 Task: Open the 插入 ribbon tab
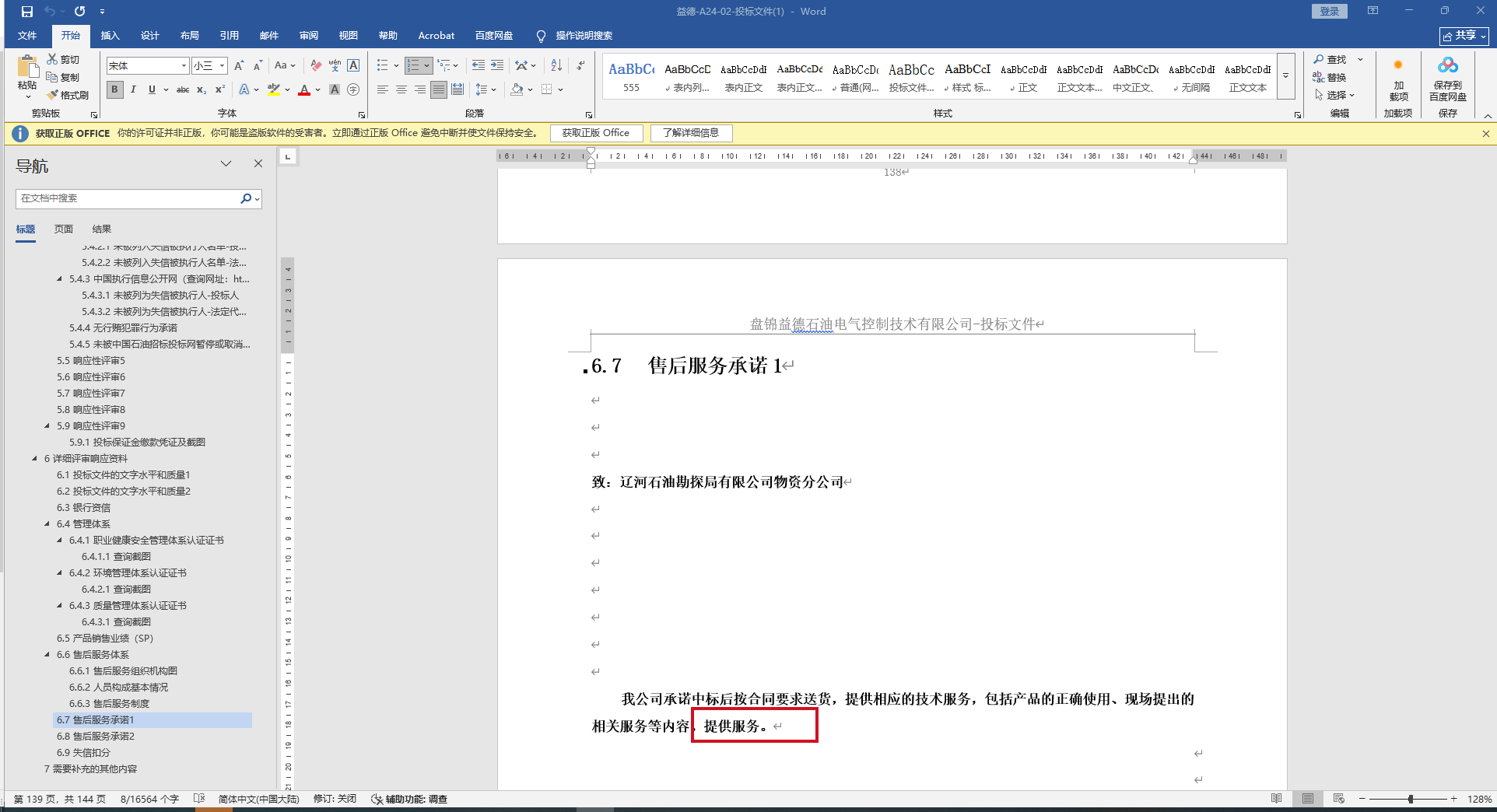pyautogui.click(x=110, y=36)
